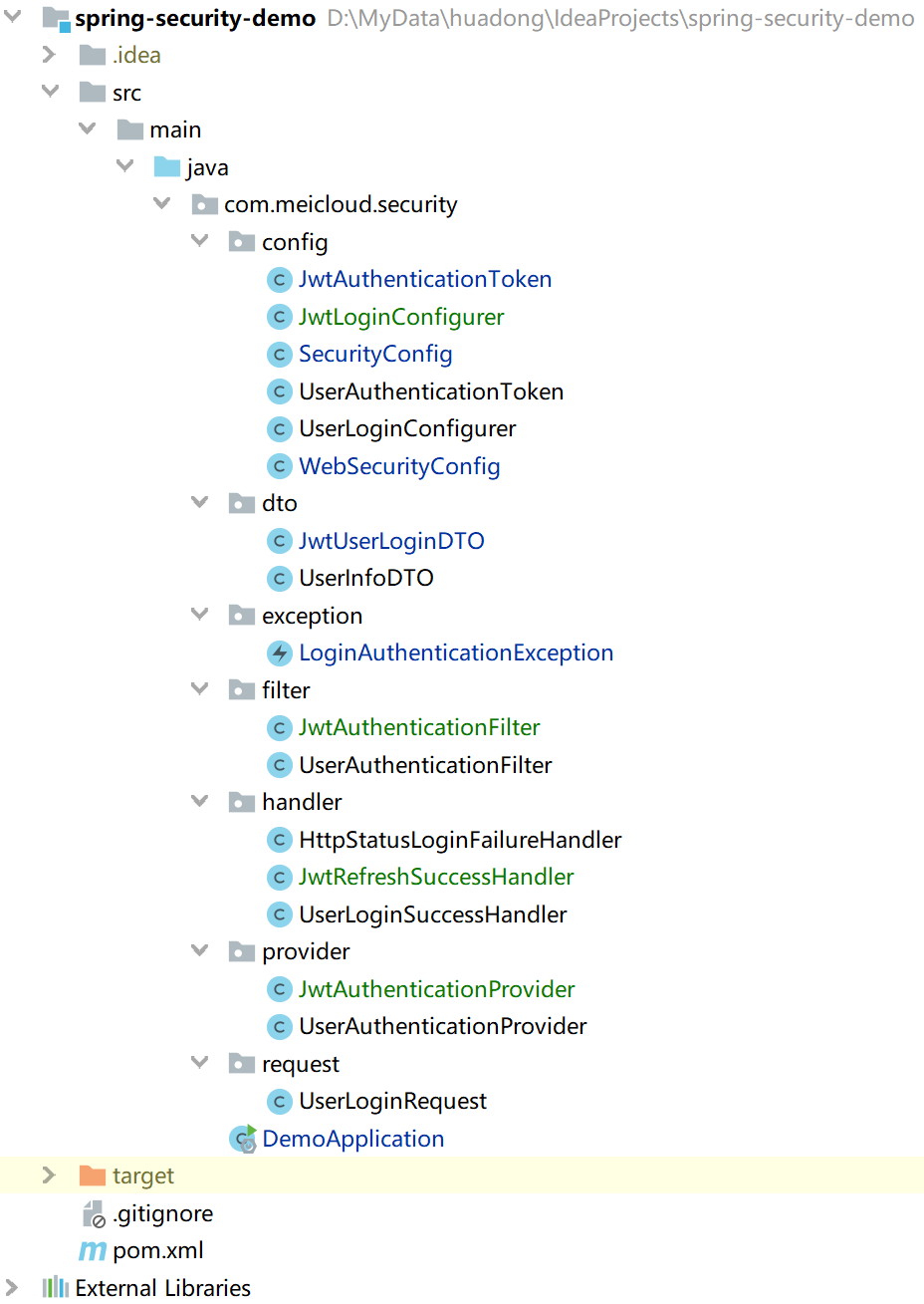
Task: Collapse the src folder
Action: coord(50,92)
